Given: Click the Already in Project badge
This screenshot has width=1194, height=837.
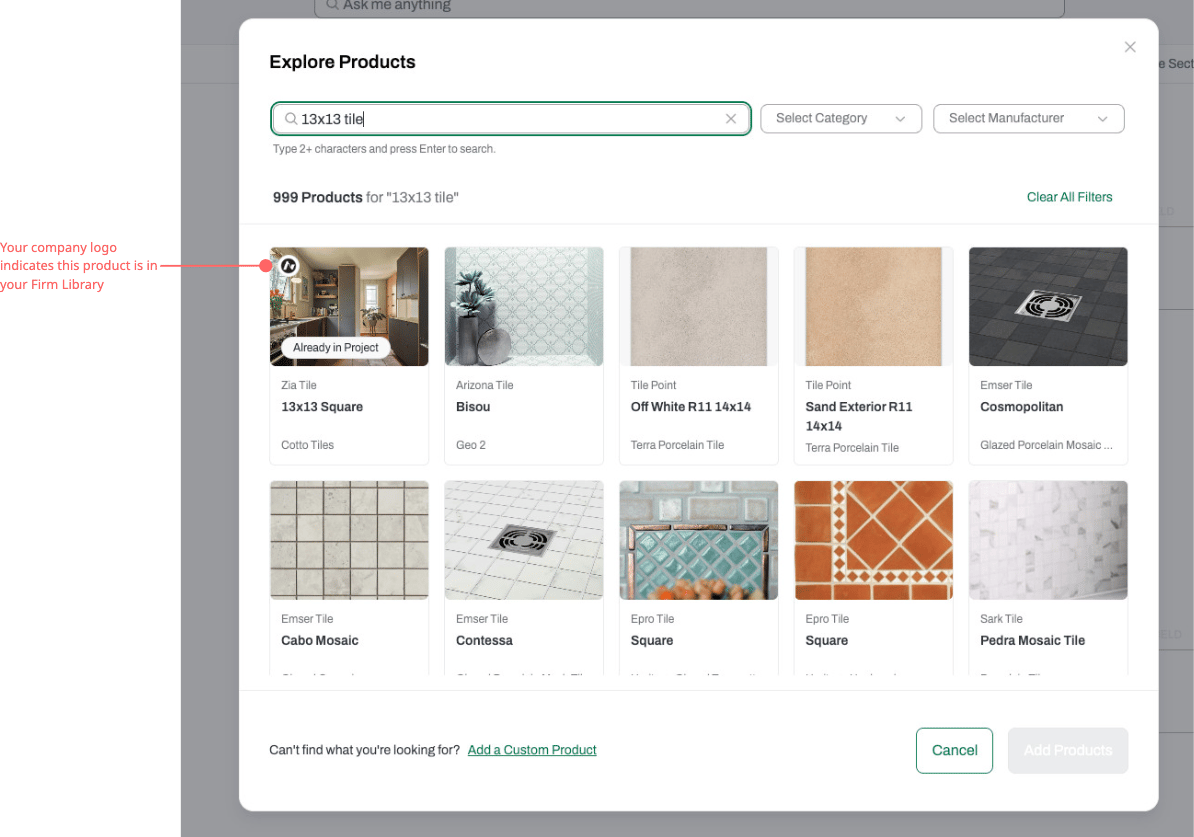Looking at the screenshot, I should (336, 347).
